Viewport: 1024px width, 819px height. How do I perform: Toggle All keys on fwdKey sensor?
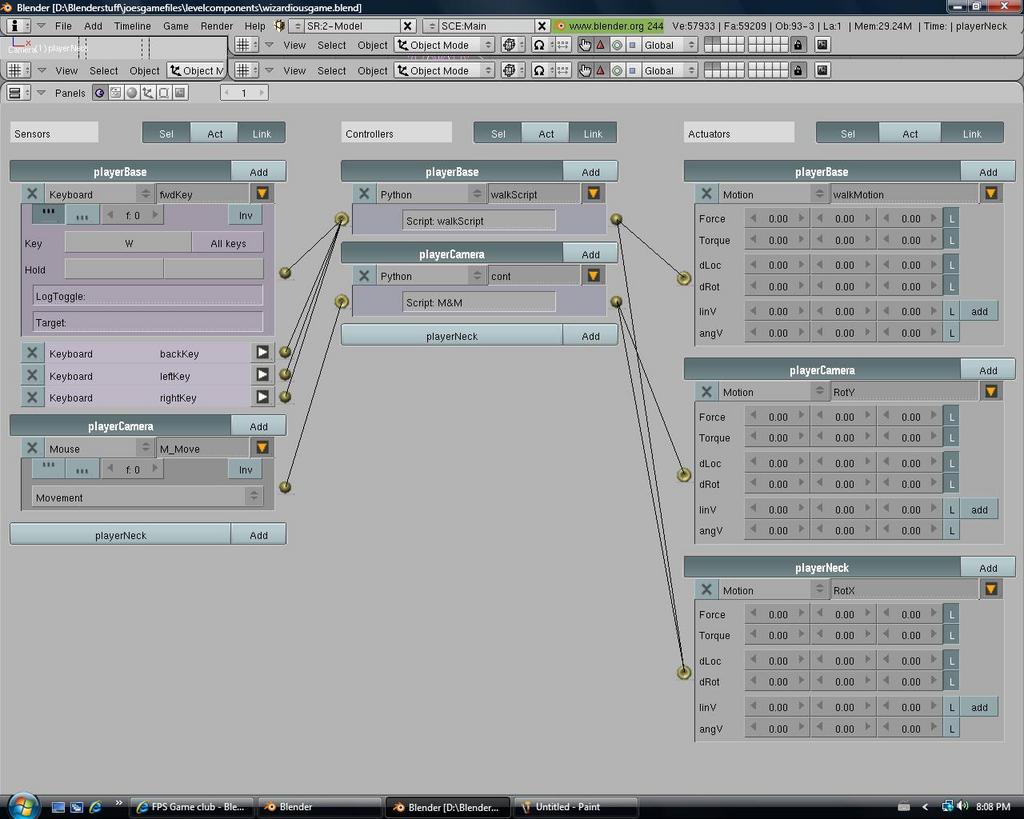[228, 243]
